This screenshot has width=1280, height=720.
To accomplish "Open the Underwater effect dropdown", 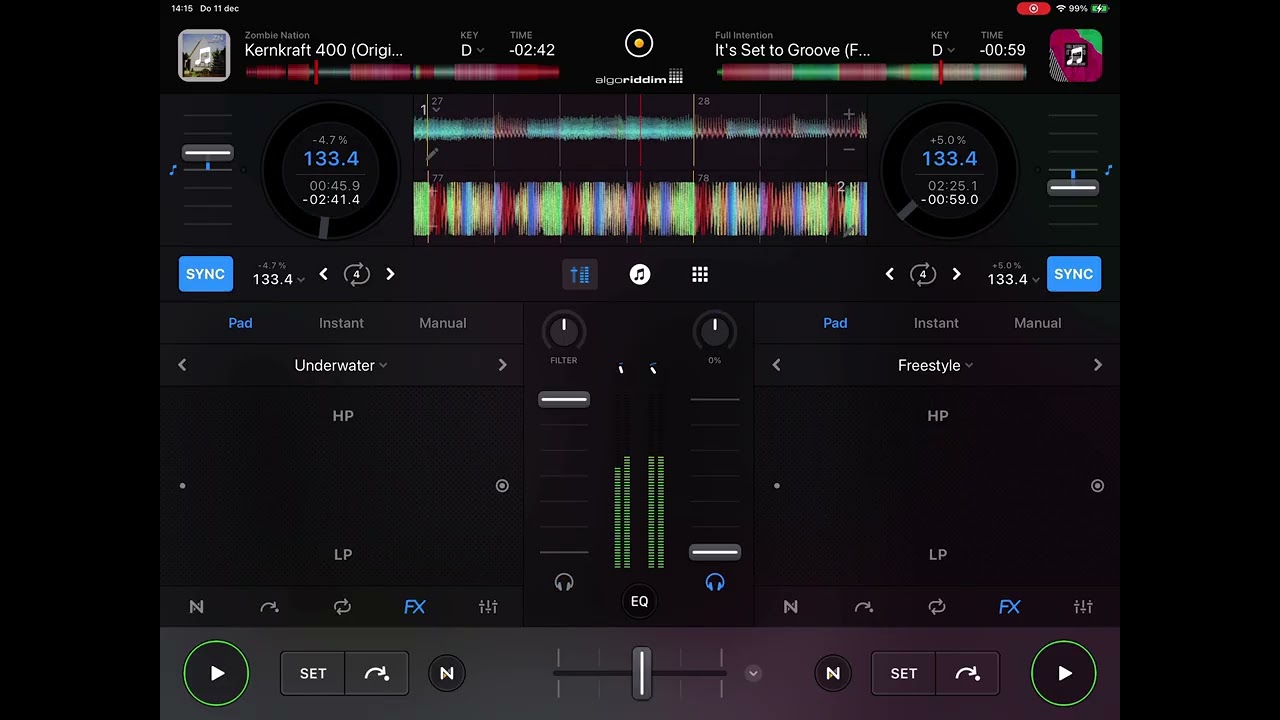I will click(x=341, y=366).
